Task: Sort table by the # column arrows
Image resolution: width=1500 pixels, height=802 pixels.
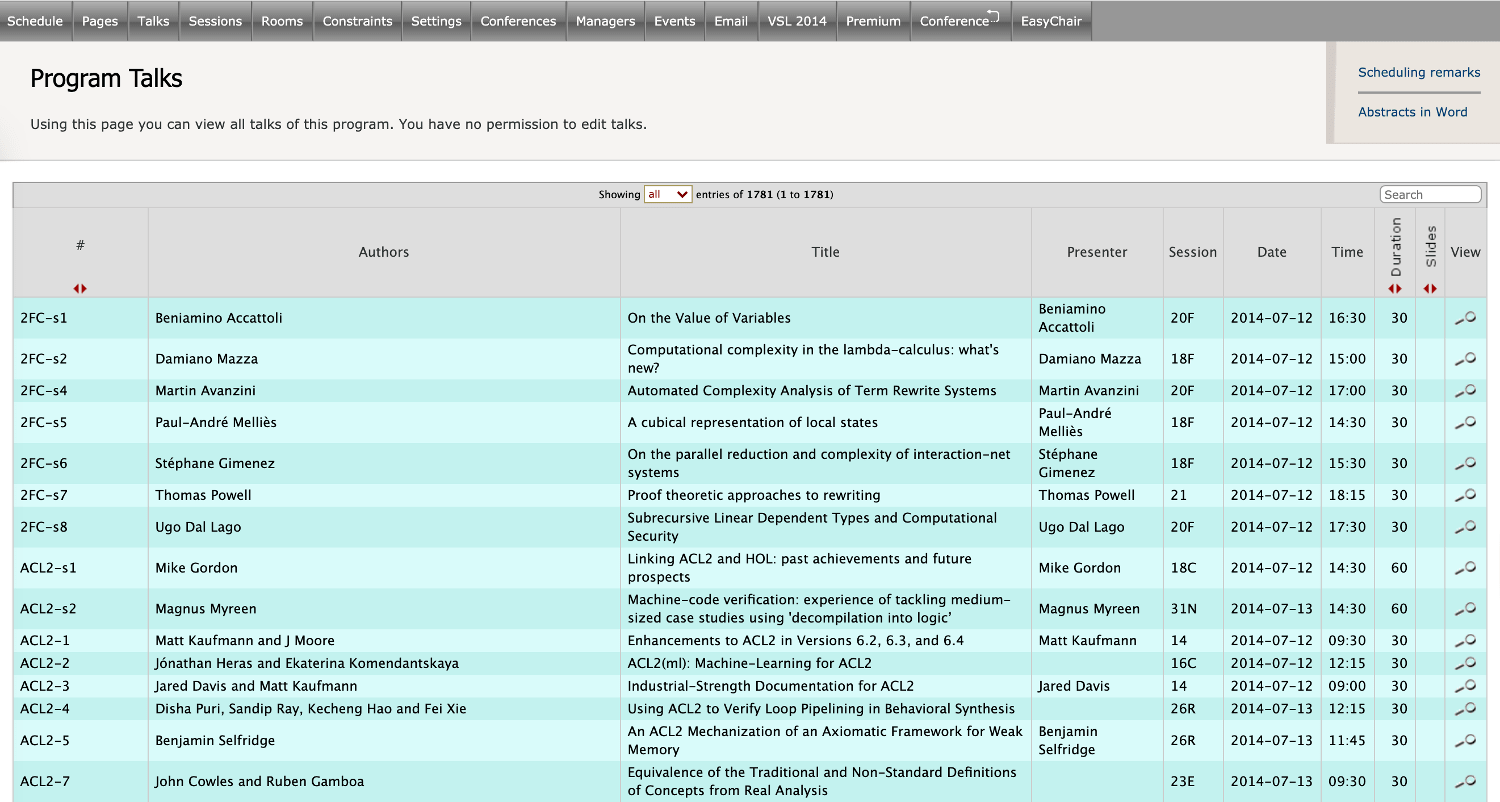Action: (80, 289)
